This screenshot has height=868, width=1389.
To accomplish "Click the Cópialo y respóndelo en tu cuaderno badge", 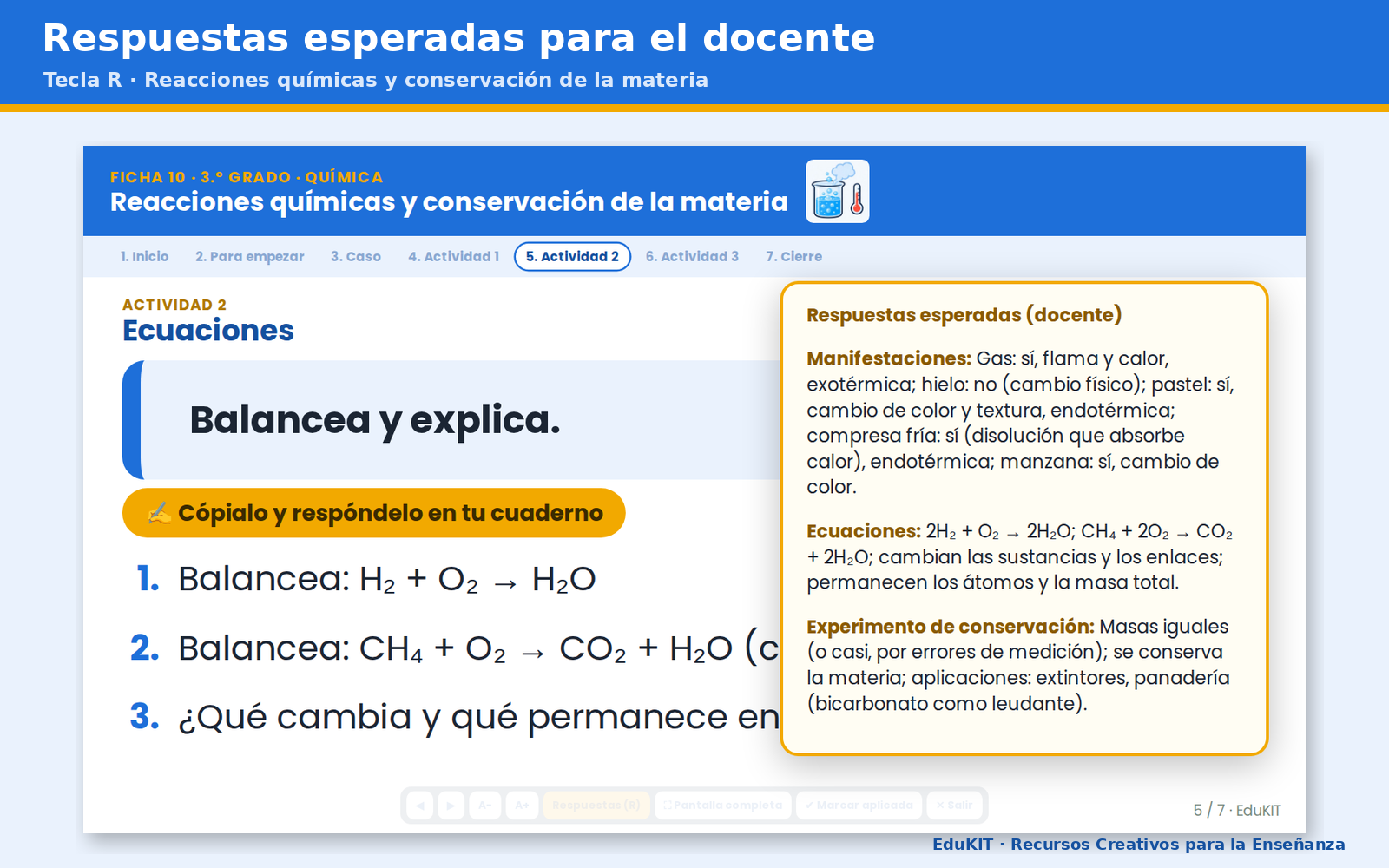I will tap(374, 513).
